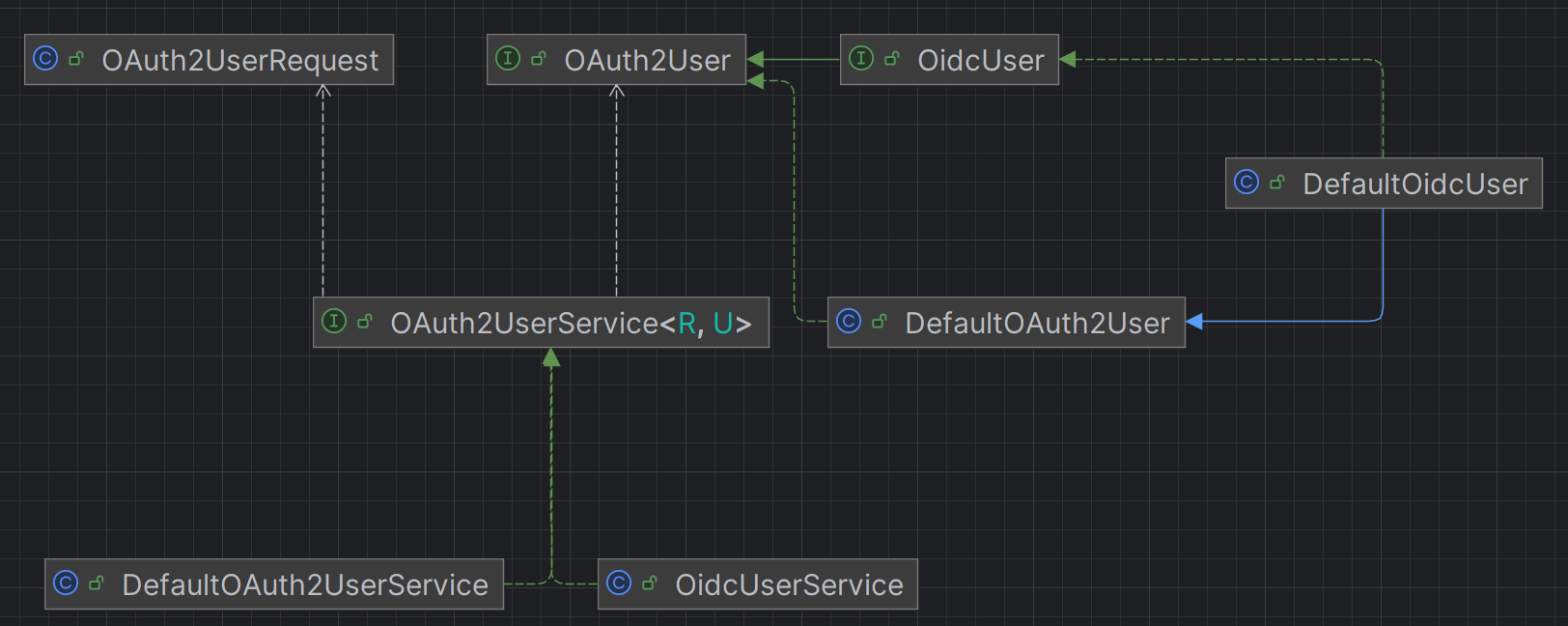Click the class icon beside DefaultOAuth2User
The width and height of the screenshot is (1568, 626).
[x=849, y=322]
